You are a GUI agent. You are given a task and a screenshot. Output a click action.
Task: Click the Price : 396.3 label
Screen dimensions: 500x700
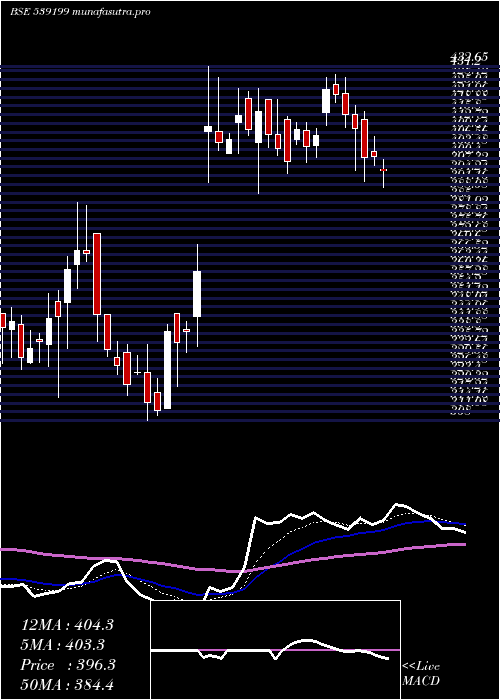[x=68, y=665]
